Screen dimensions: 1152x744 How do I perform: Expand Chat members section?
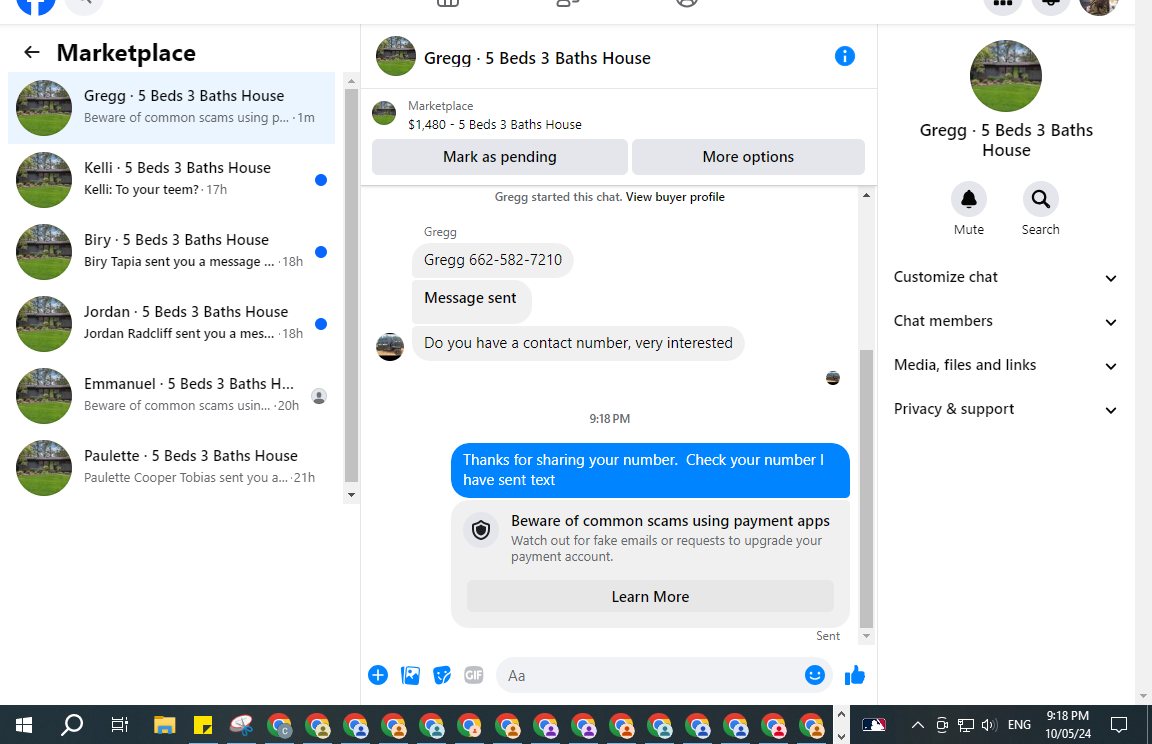[x=1005, y=322]
